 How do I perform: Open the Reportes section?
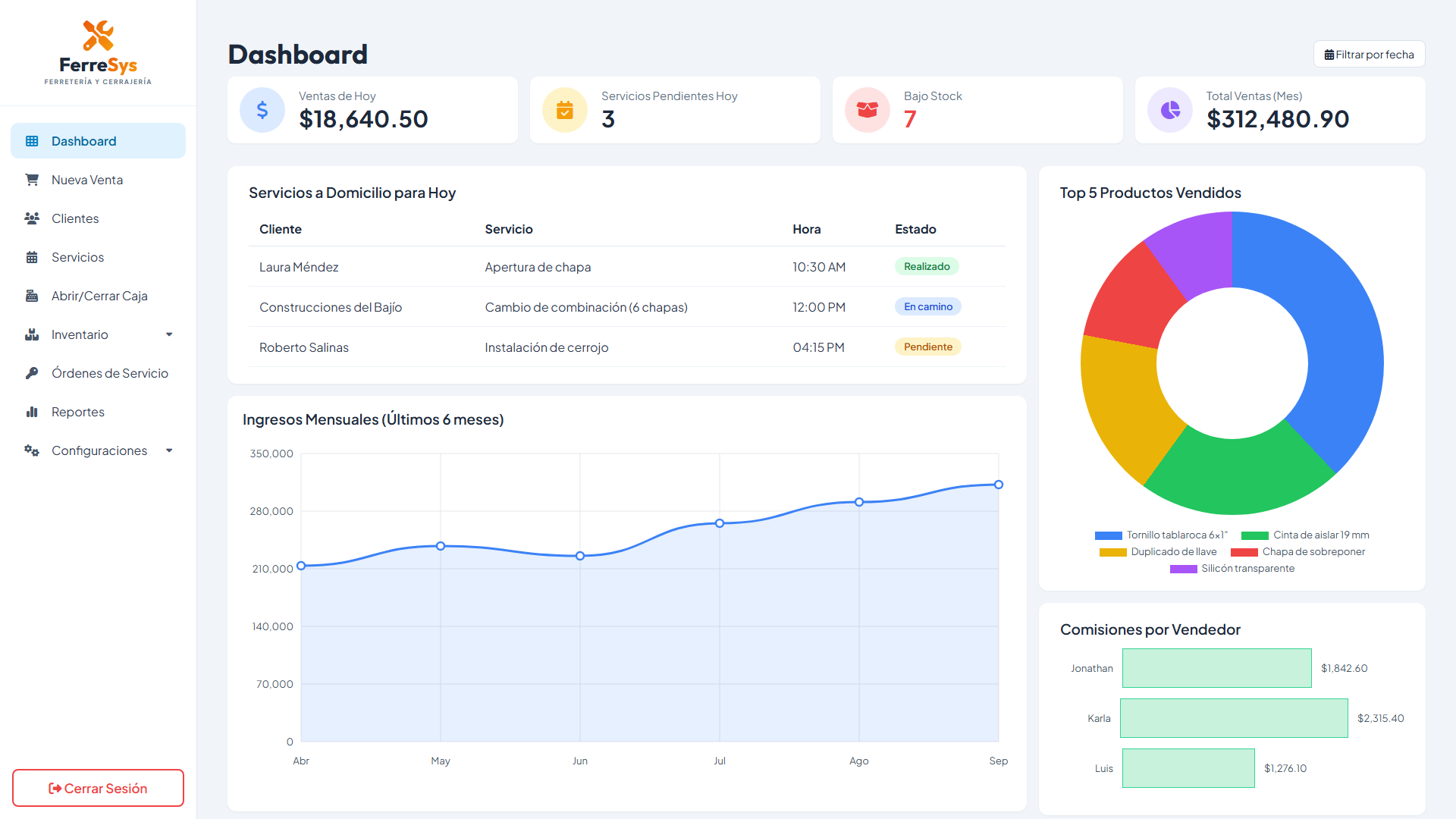pos(98,412)
